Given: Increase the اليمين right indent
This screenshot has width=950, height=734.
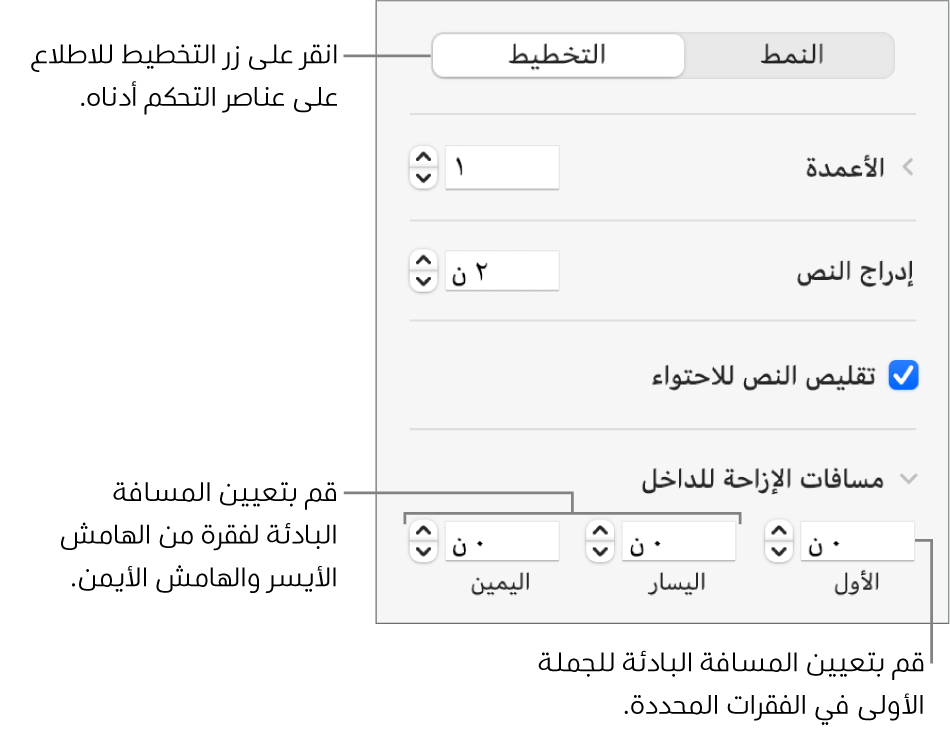Looking at the screenshot, I should 424,531.
